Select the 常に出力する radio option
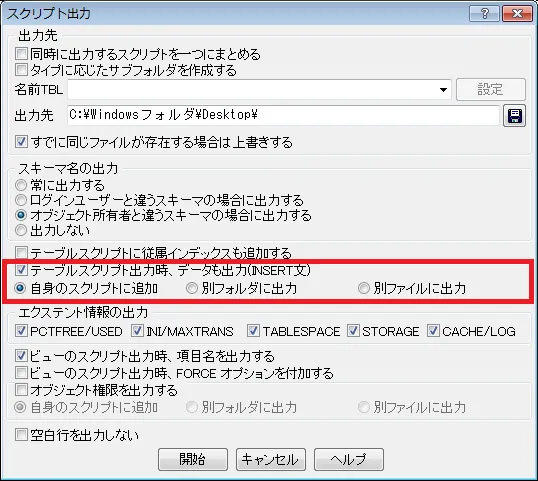The image size is (538, 481). click(x=21, y=185)
